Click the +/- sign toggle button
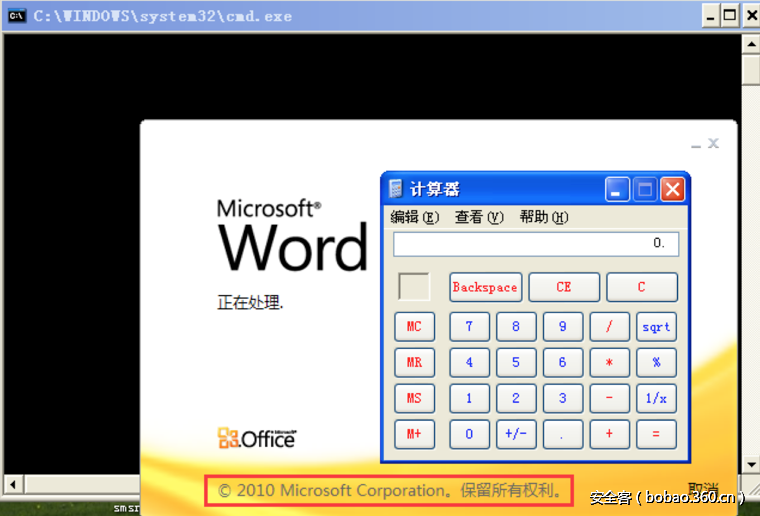The width and height of the screenshot is (760, 516). (516, 434)
